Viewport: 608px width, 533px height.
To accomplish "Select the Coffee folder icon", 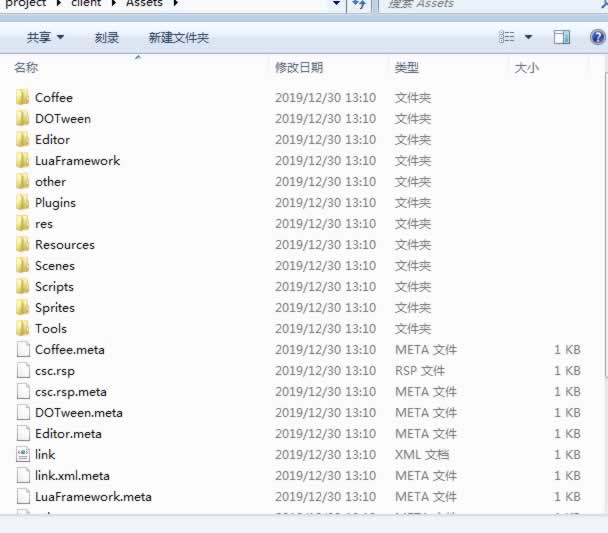I will [x=23, y=97].
